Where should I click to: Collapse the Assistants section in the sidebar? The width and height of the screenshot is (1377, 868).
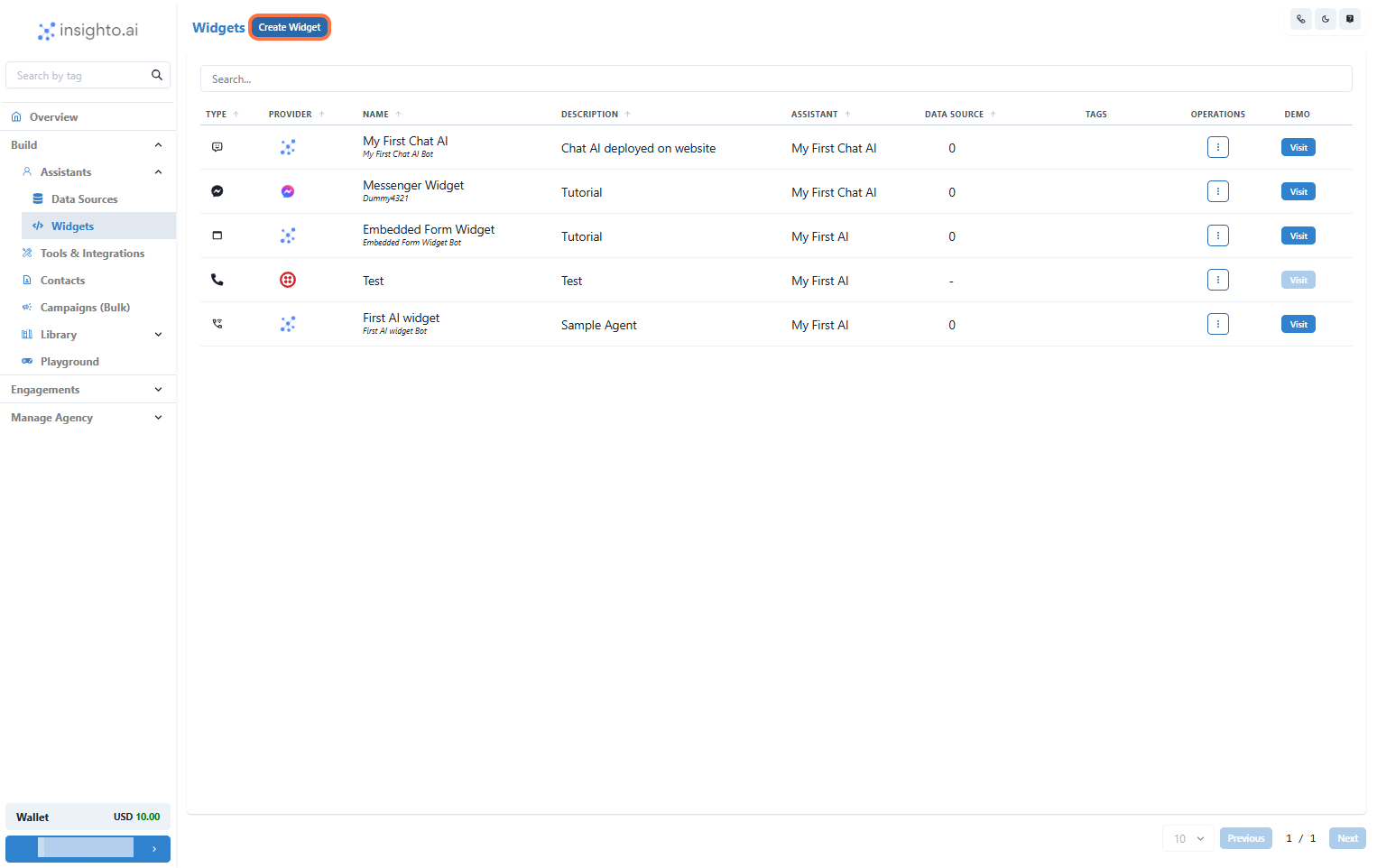pos(158,171)
